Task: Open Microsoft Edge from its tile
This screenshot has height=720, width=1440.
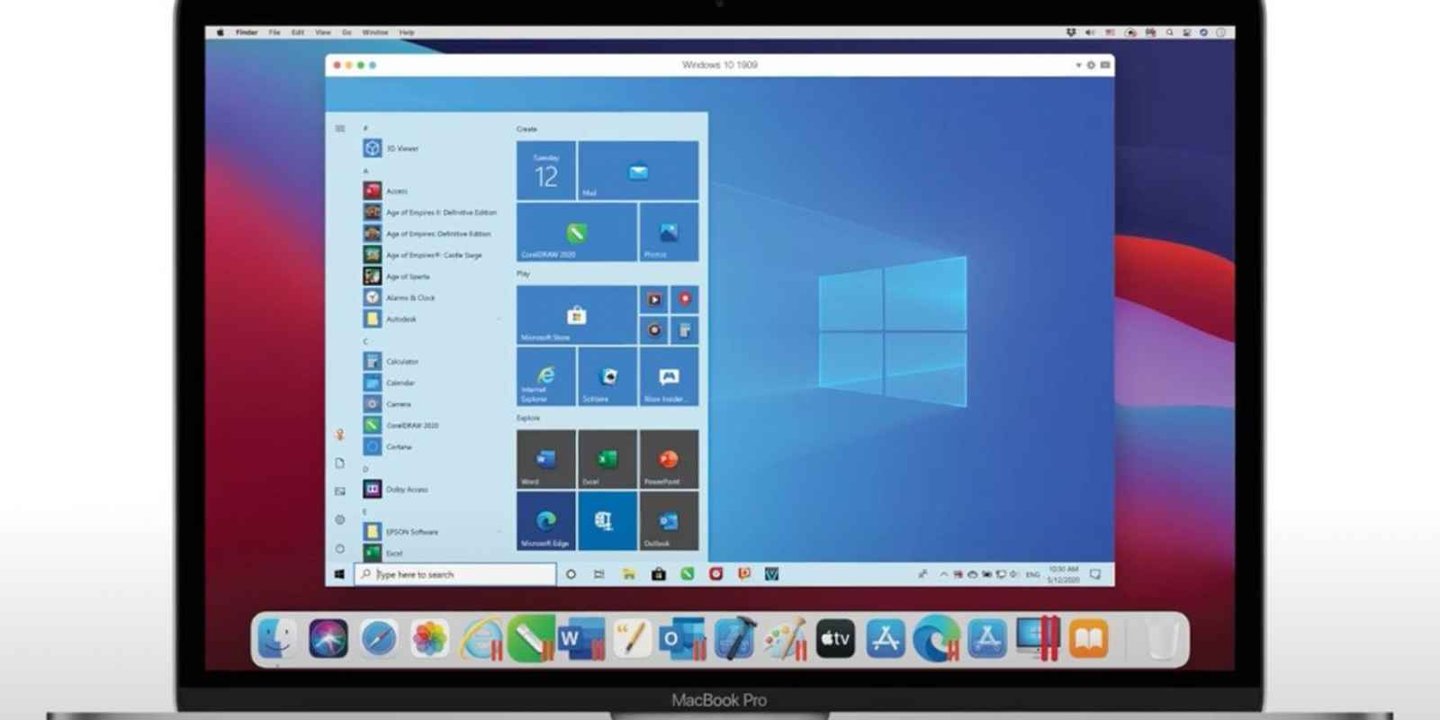Action: point(544,521)
